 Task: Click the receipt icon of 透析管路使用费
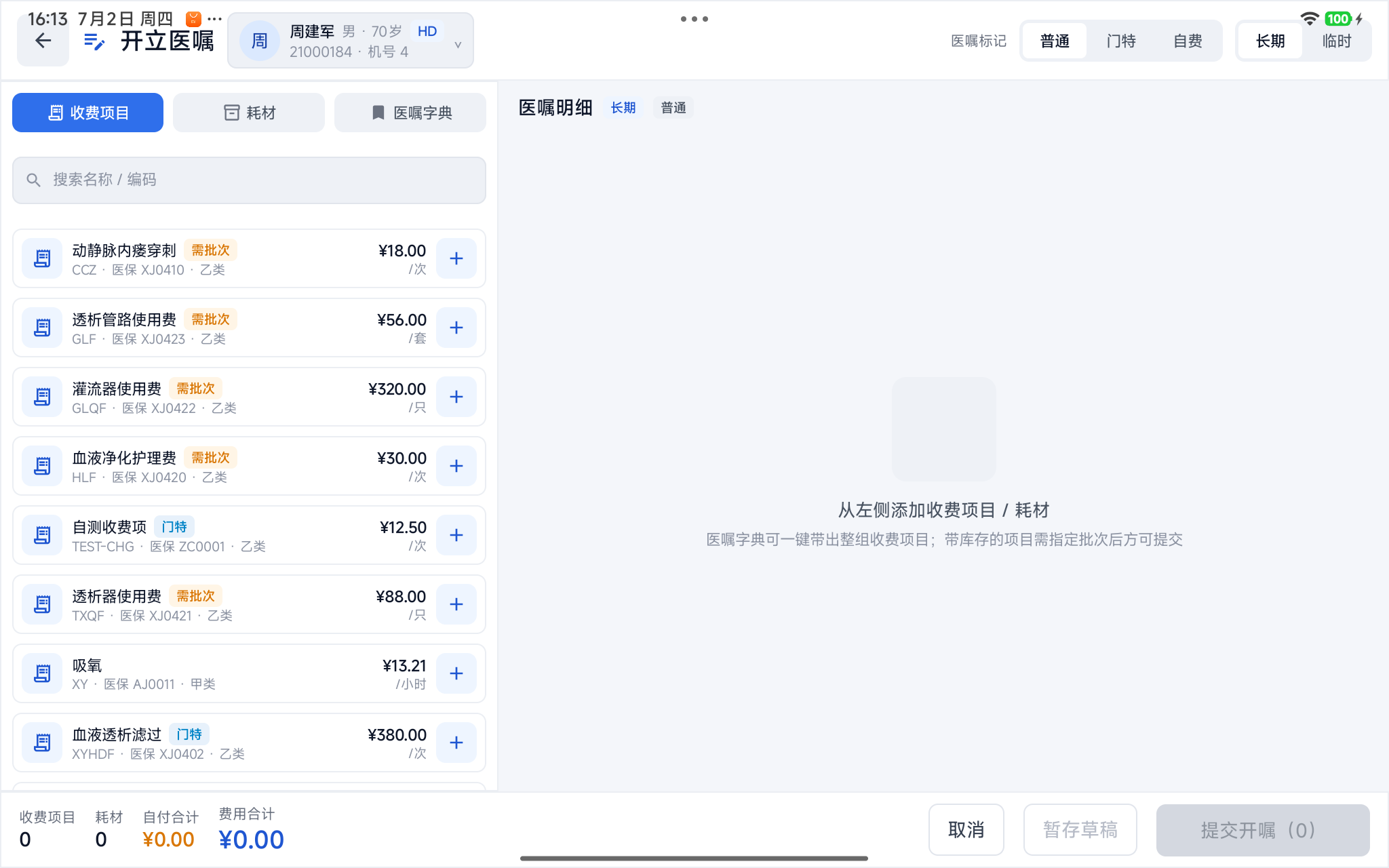coord(42,328)
